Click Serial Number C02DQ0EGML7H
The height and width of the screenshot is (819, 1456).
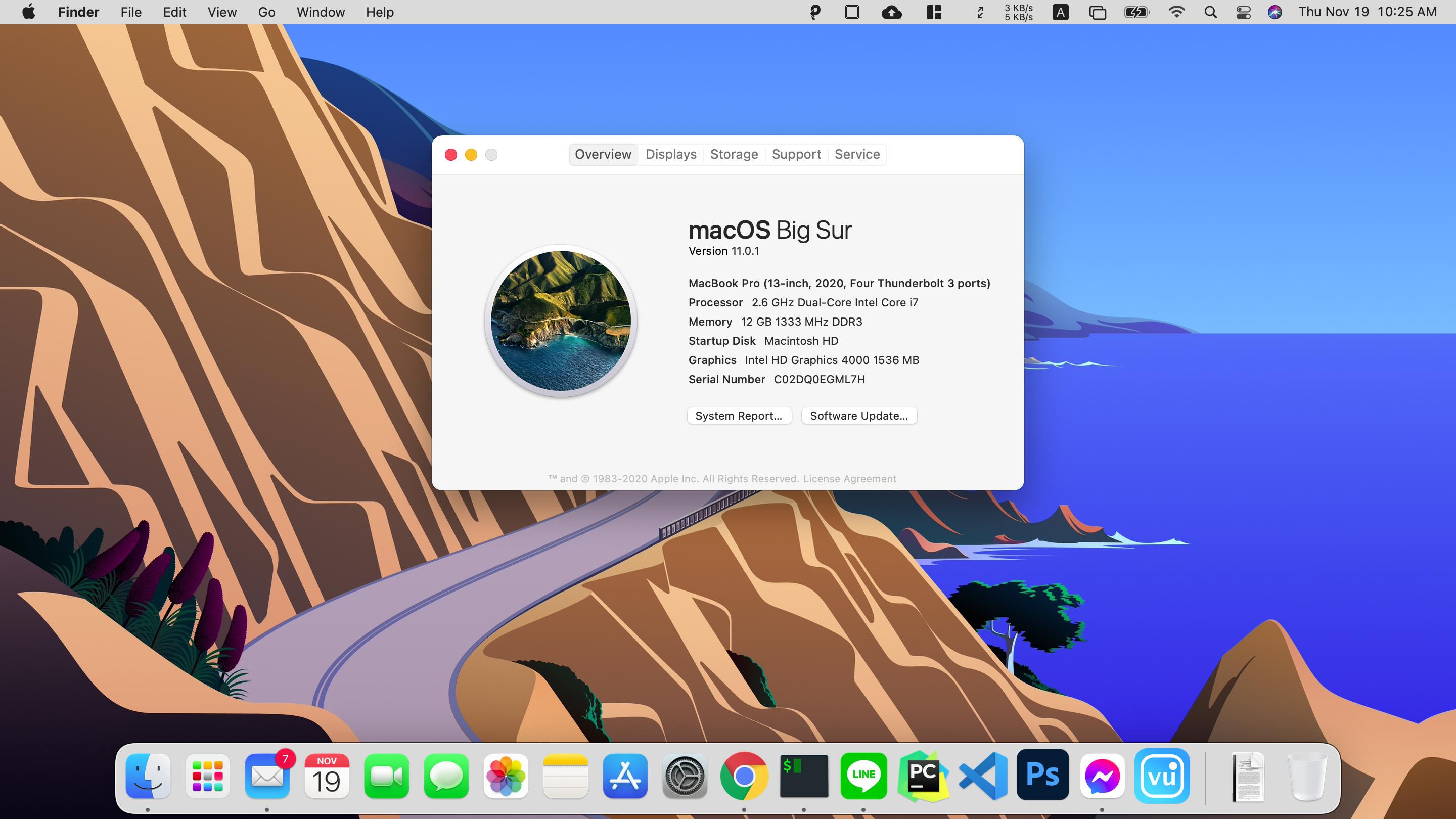point(777,379)
